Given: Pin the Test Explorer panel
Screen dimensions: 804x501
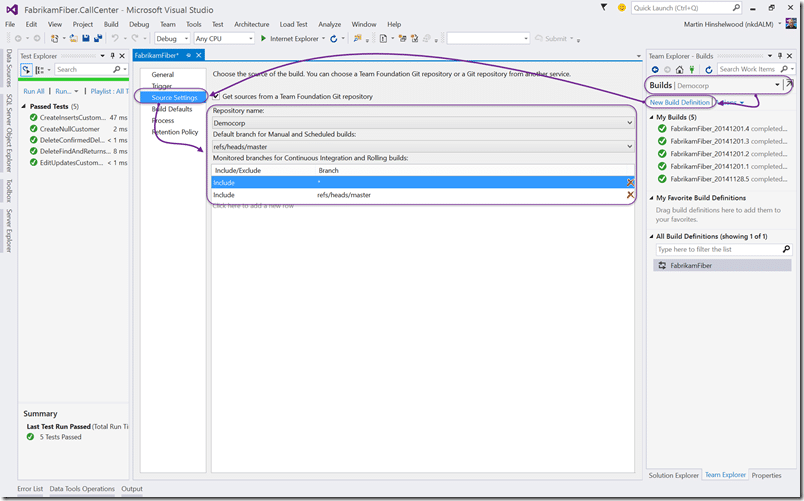Looking at the screenshot, I should (x=113, y=55).
